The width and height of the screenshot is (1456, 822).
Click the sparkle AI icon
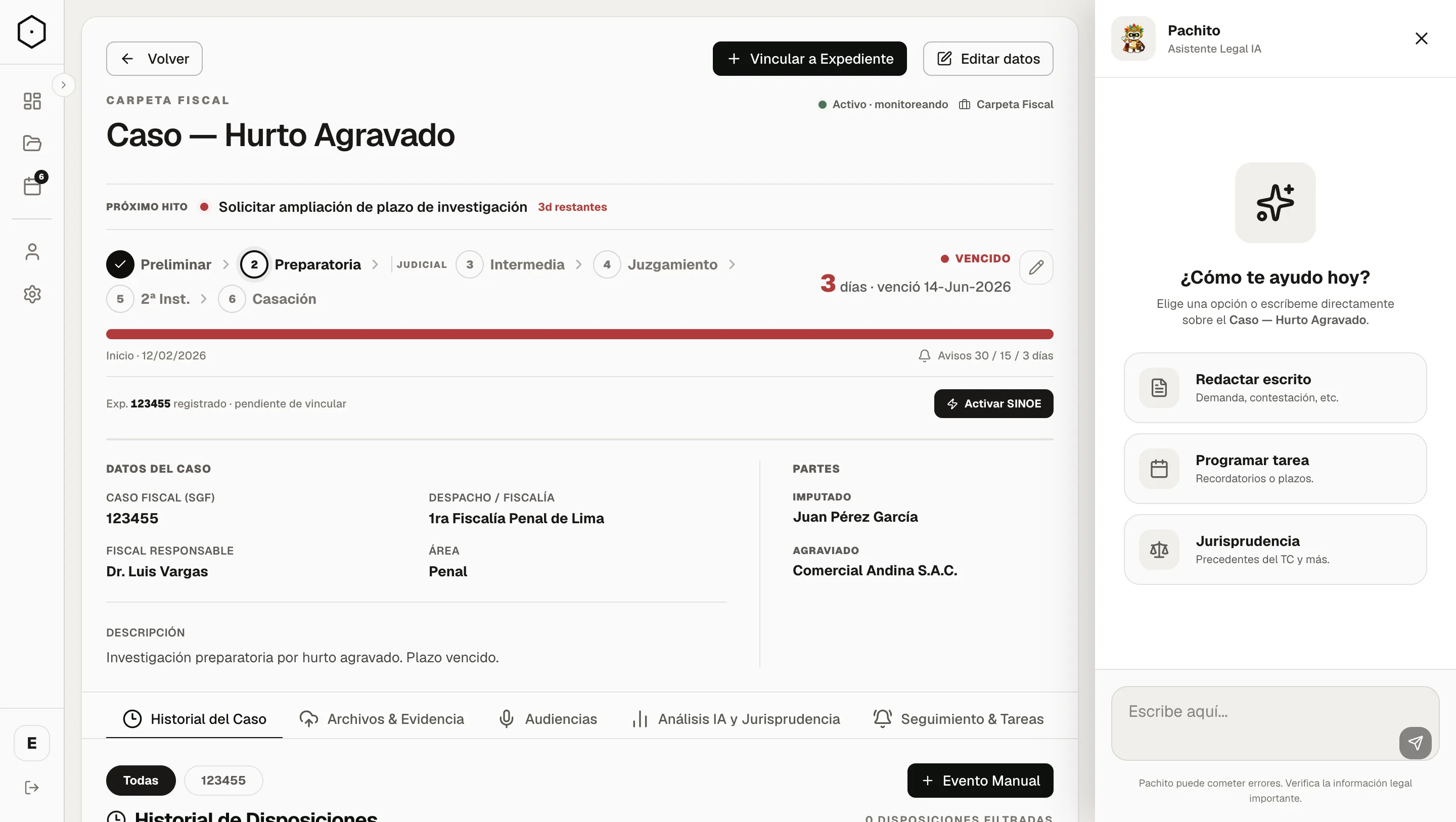(1275, 202)
